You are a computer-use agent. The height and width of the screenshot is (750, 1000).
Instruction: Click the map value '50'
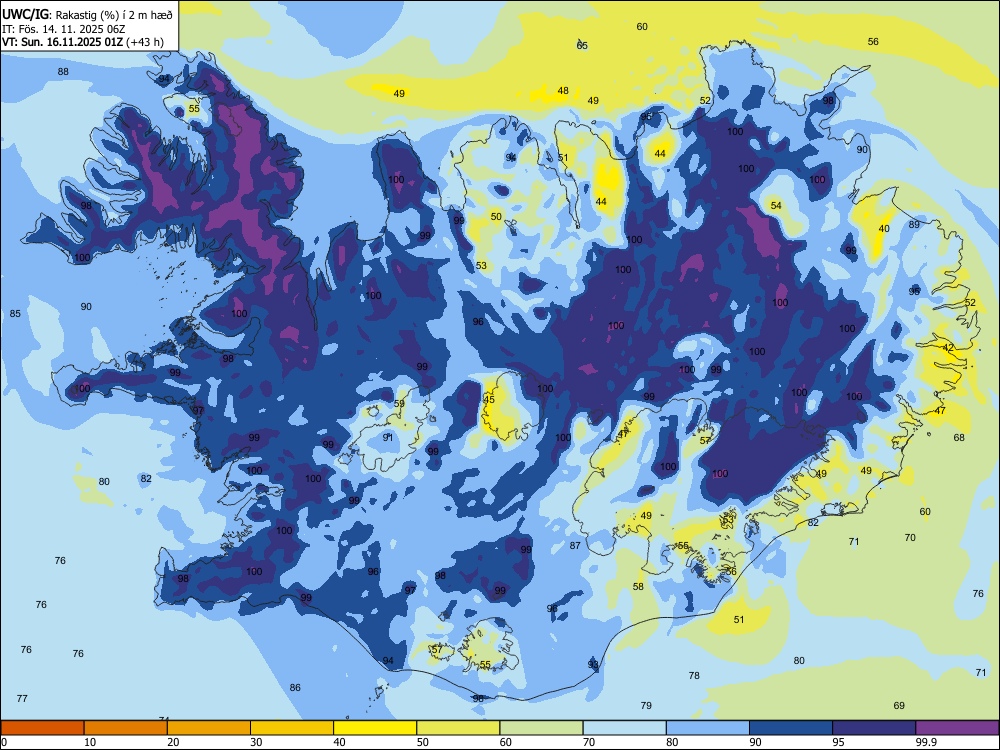point(496,217)
